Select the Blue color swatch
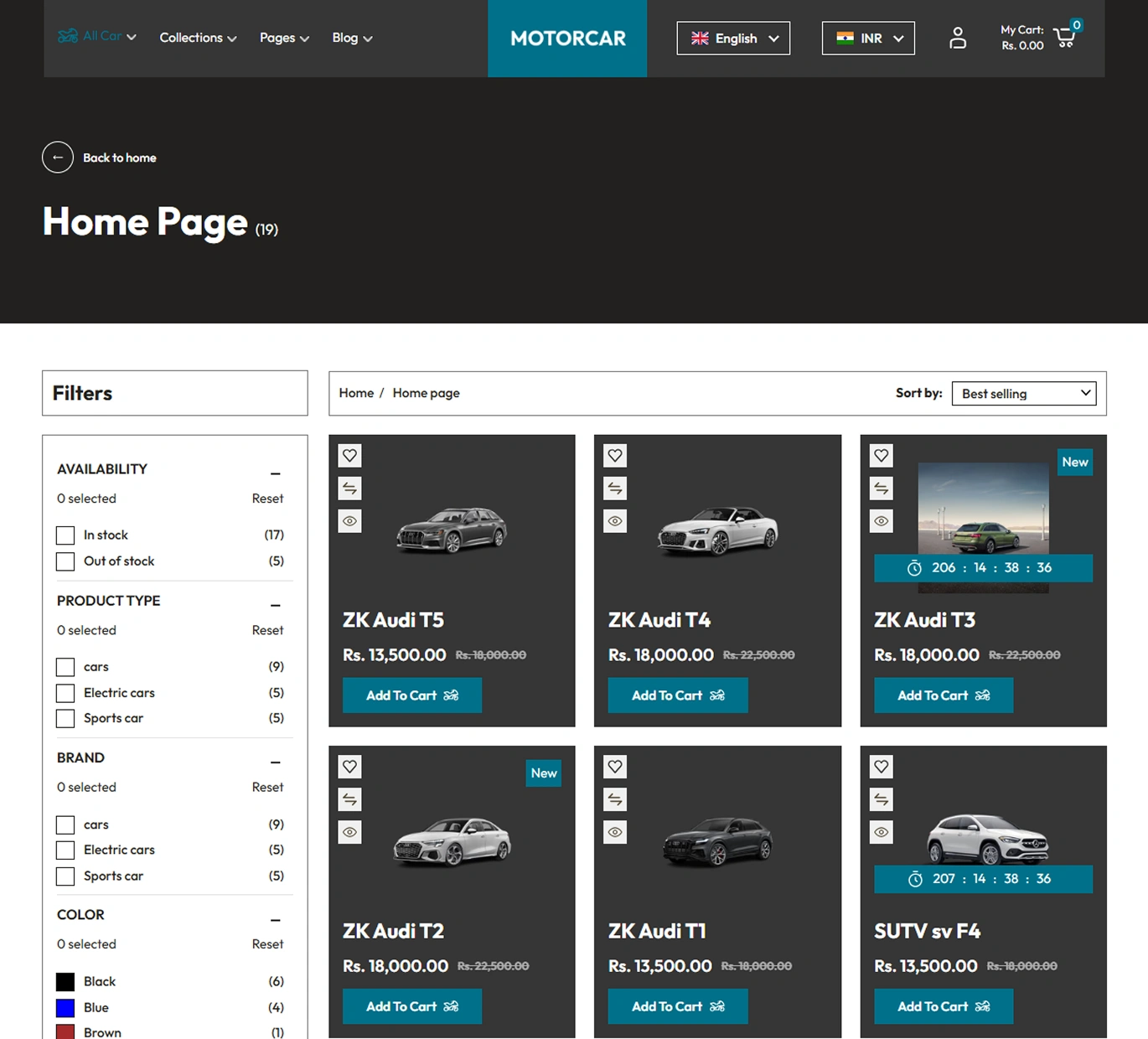Screen dimensions: 1148x1039 coord(65,1008)
